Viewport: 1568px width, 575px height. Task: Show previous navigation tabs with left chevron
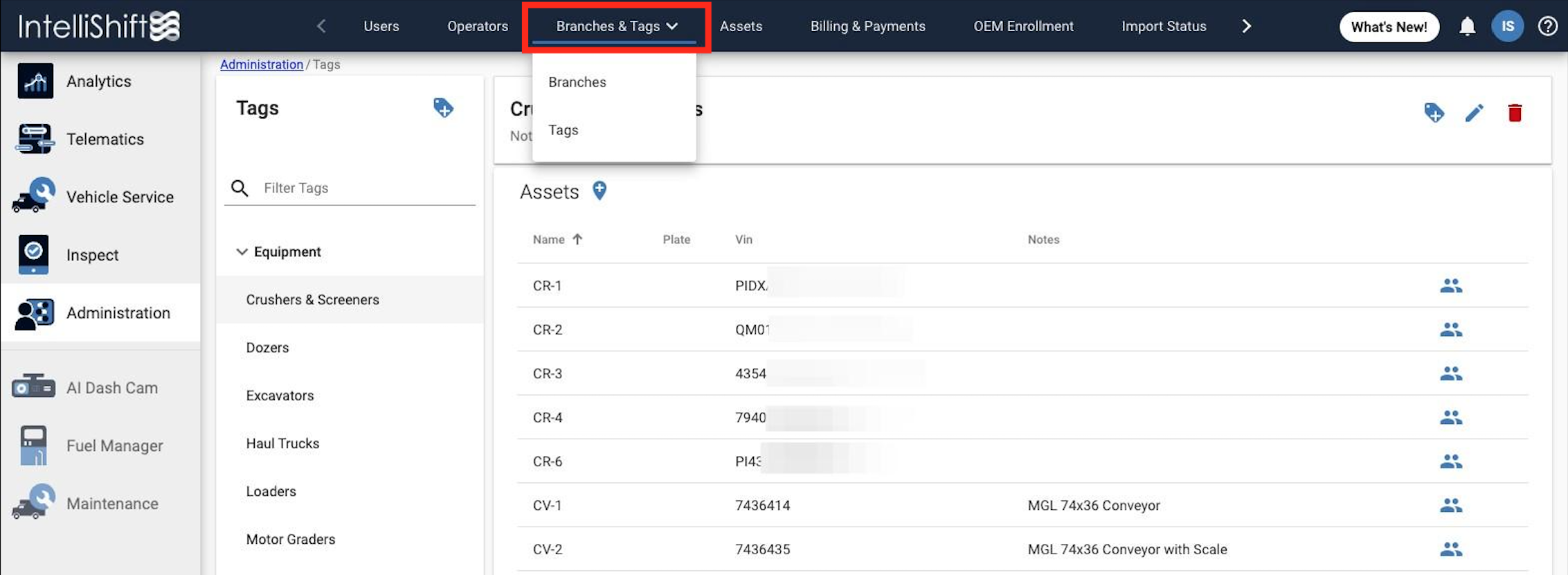pyautogui.click(x=321, y=26)
